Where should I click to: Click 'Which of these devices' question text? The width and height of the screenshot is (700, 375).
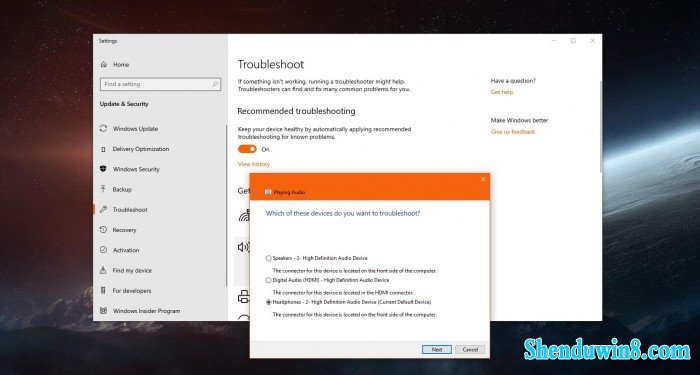pos(343,213)
